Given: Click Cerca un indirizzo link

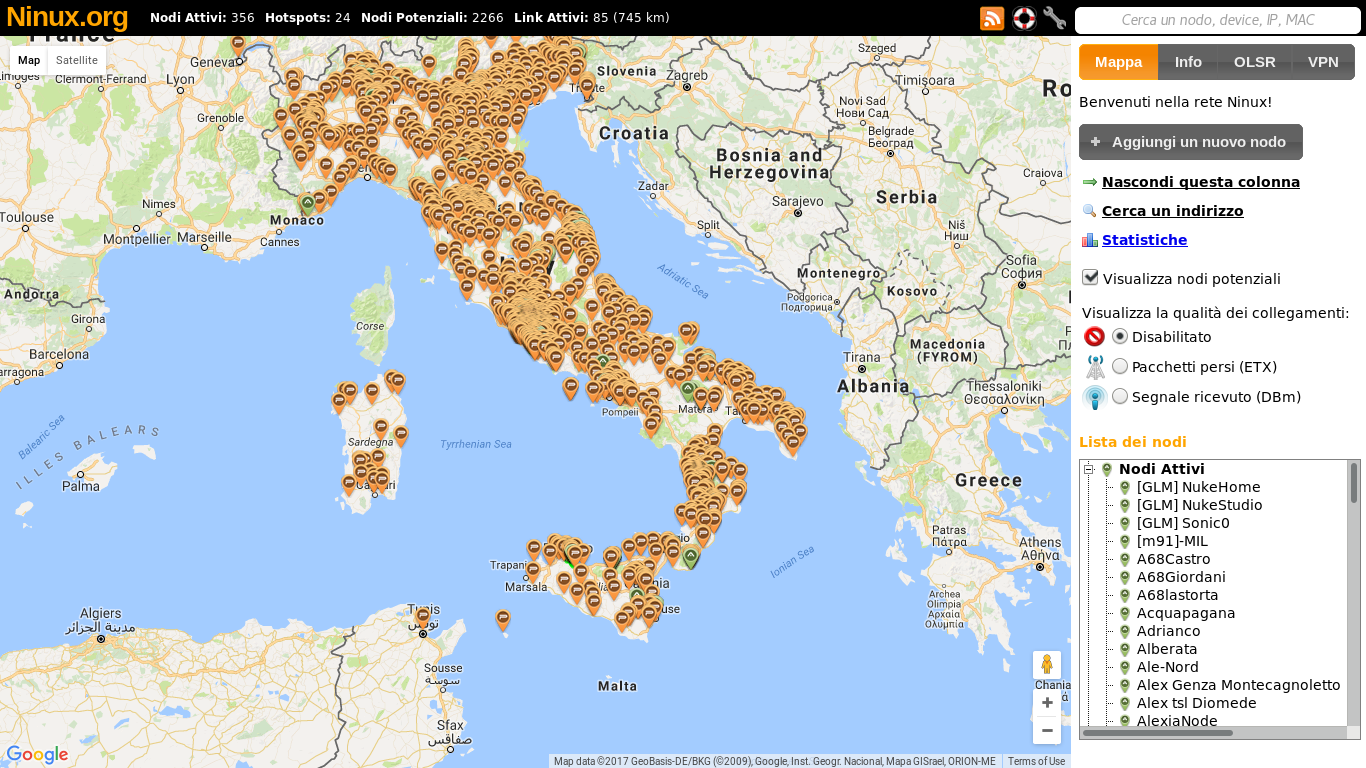Looking at the screenshot, I should (x=1173, y=211).
